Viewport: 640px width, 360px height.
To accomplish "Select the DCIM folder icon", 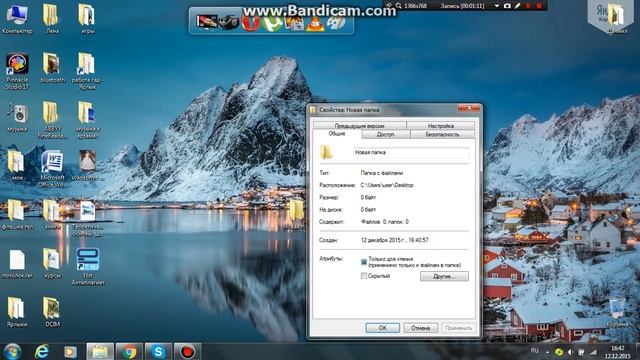I will (x=52, y=312).
